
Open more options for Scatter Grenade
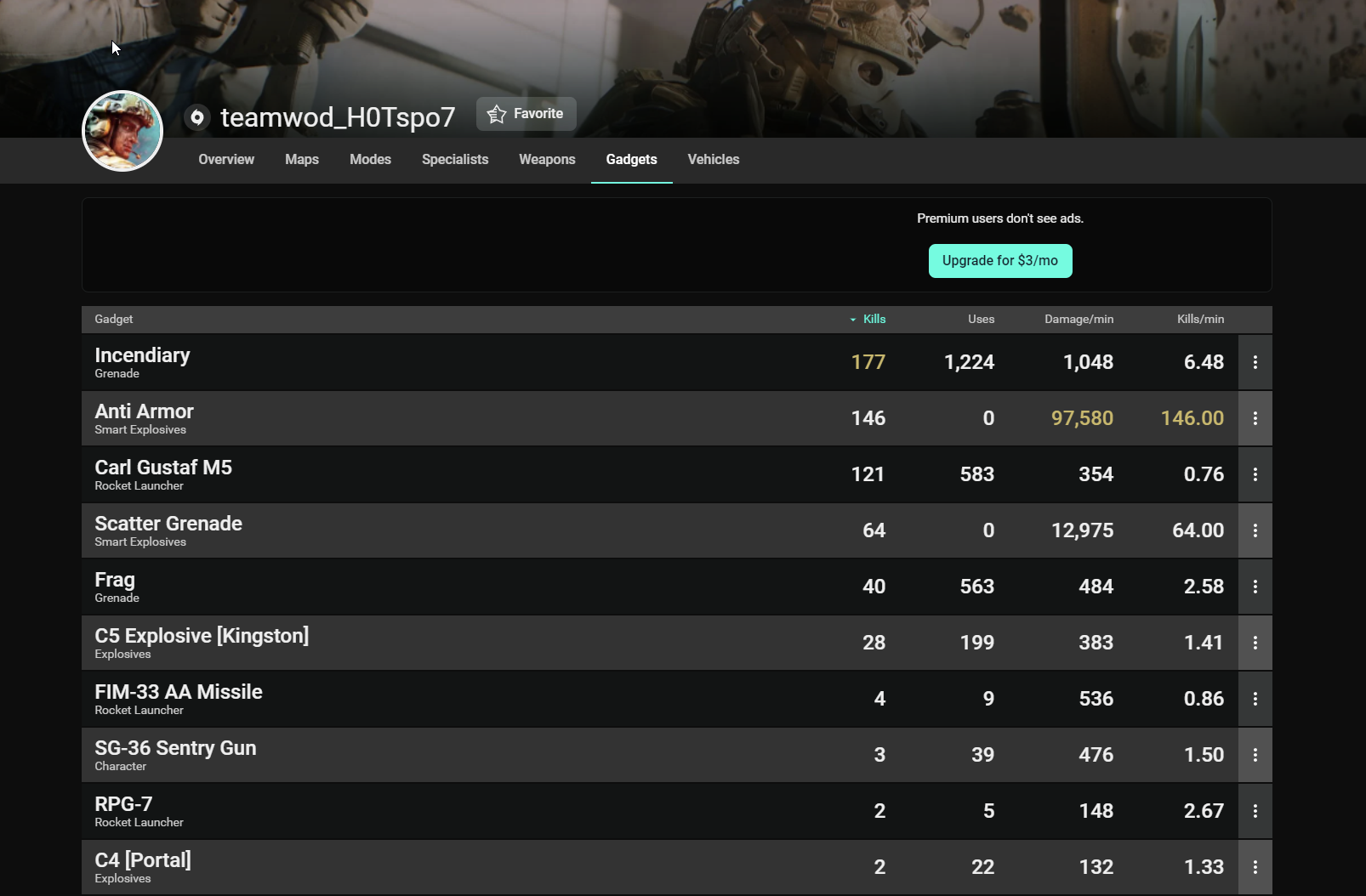1255,530
